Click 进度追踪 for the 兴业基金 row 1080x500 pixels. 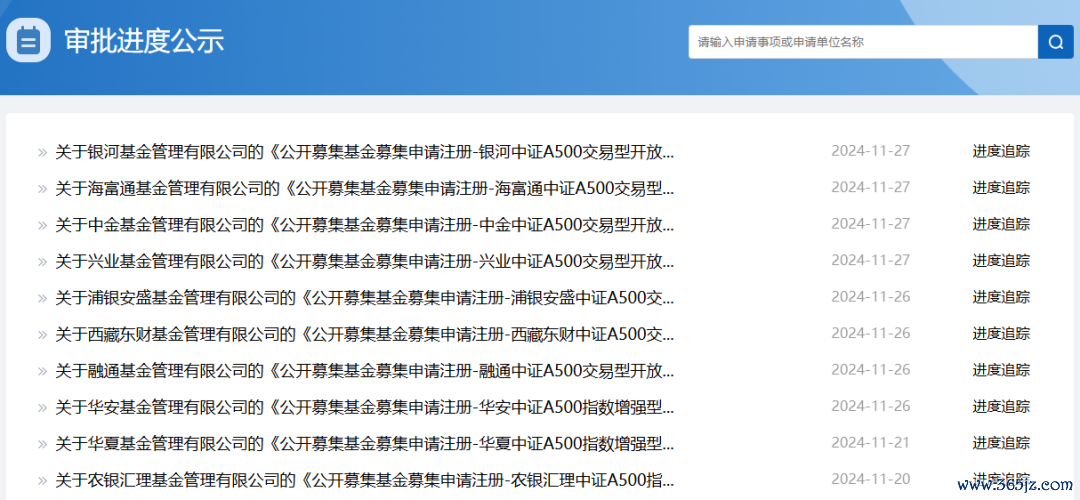(x=1001, y=261)
